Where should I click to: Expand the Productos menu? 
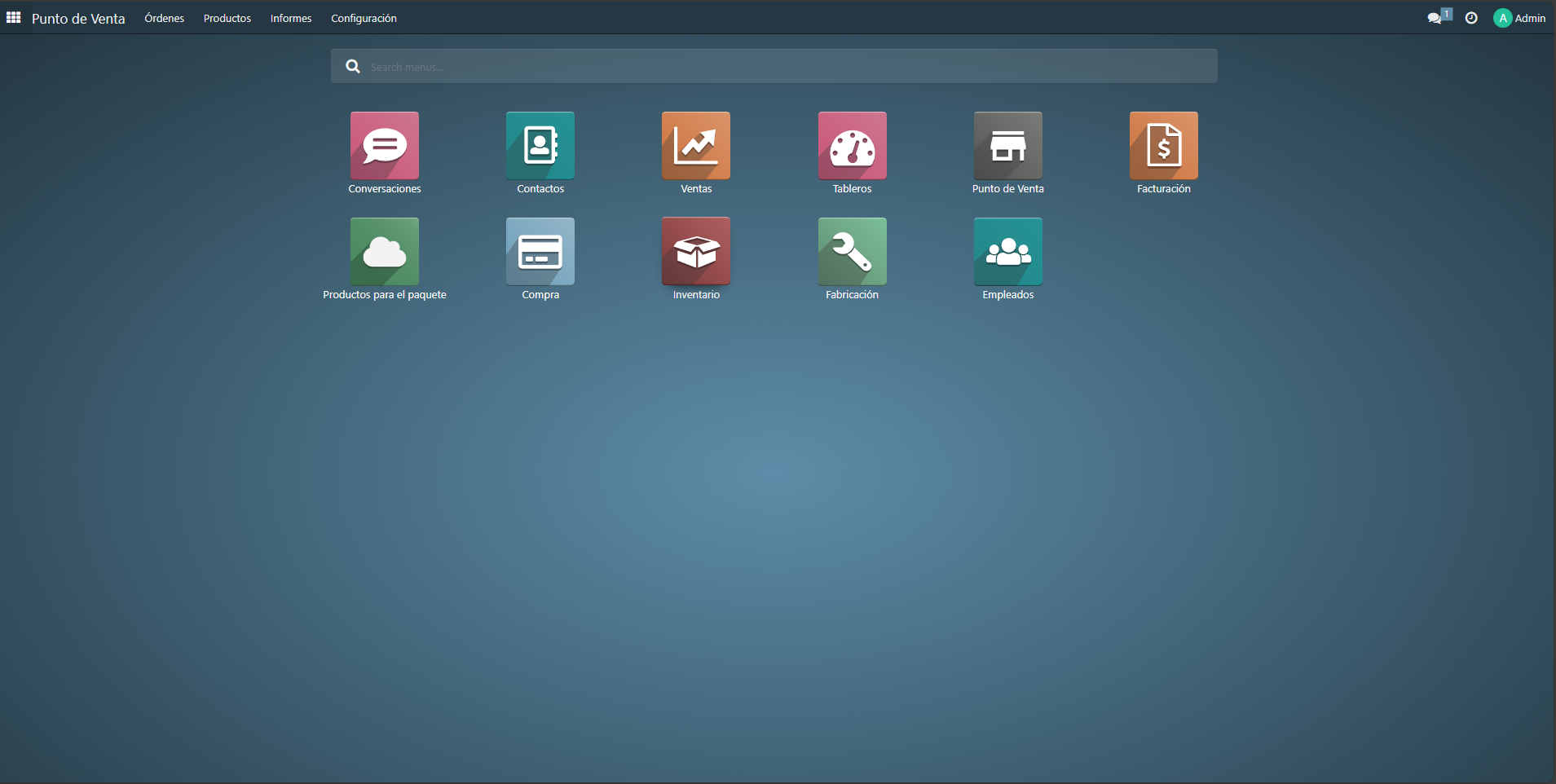(227, 18)
